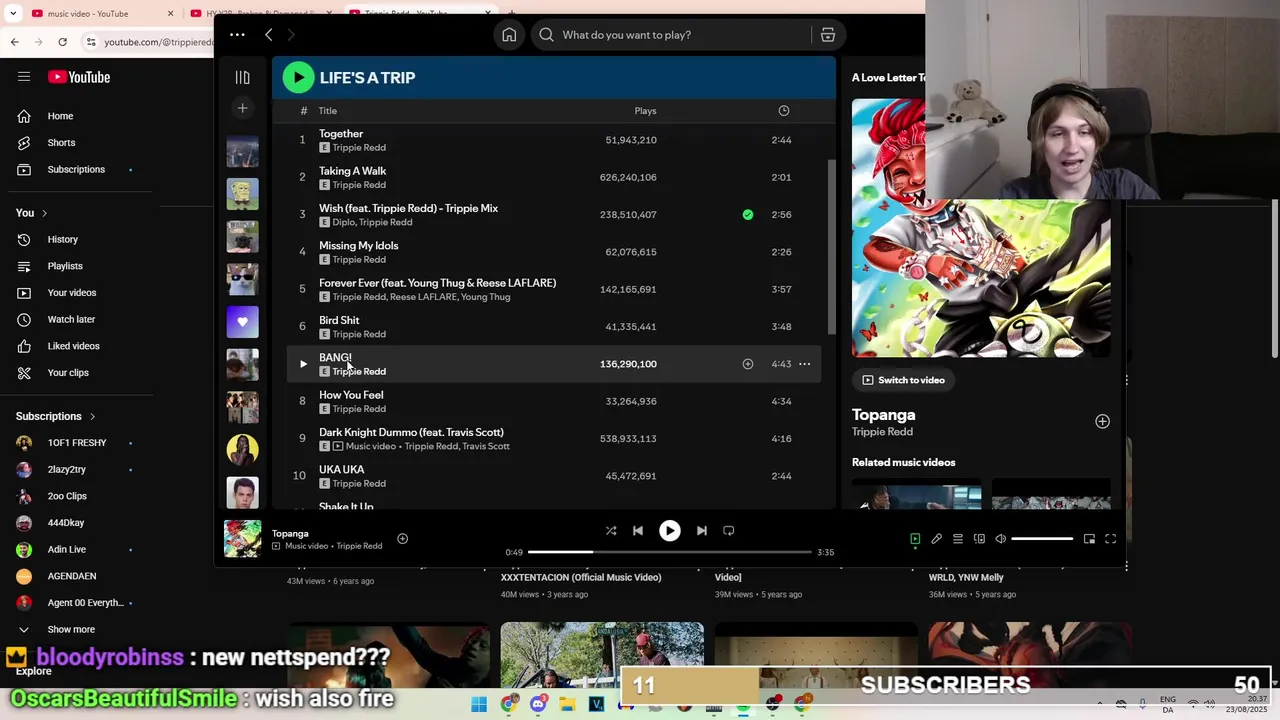Add Topanga to Liked Songs in player bar
Viewport: 1280px width, 720px height.
(x=402, y=539)
